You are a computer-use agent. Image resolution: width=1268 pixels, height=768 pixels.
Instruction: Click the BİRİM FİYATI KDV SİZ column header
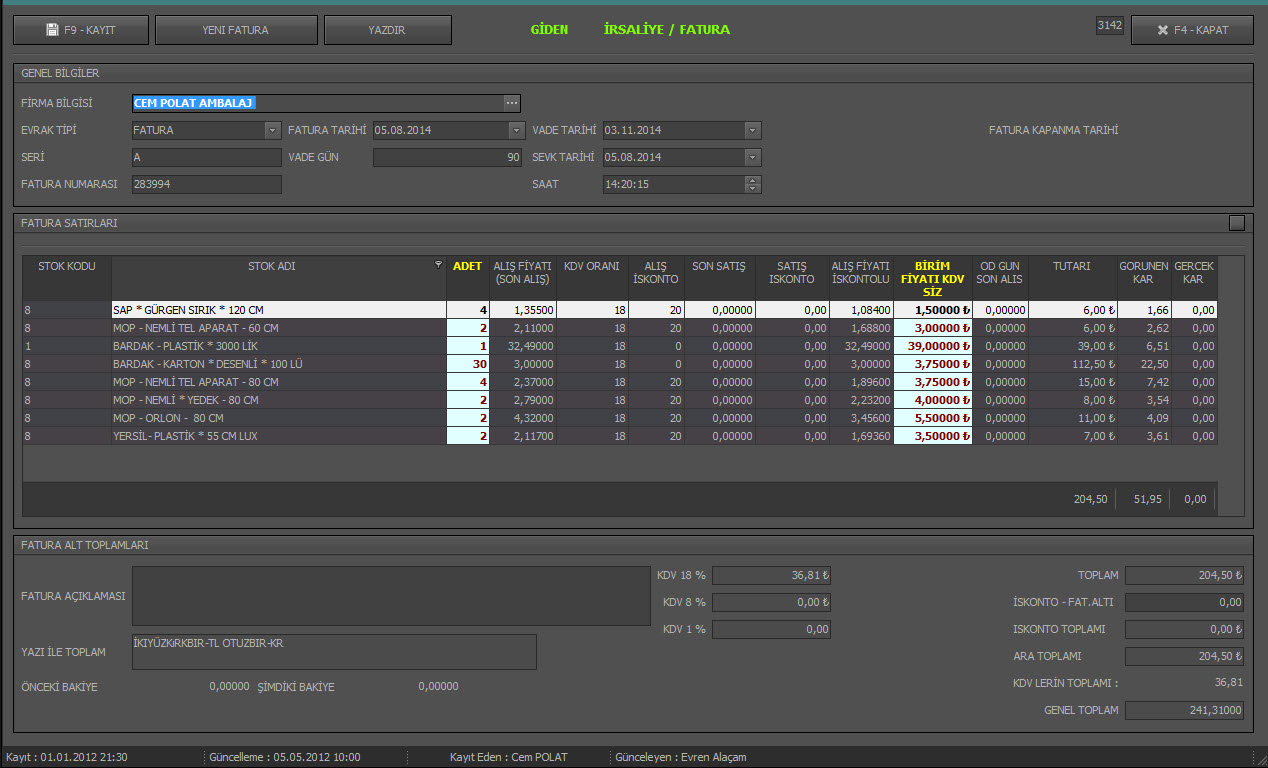pos(933,278)
